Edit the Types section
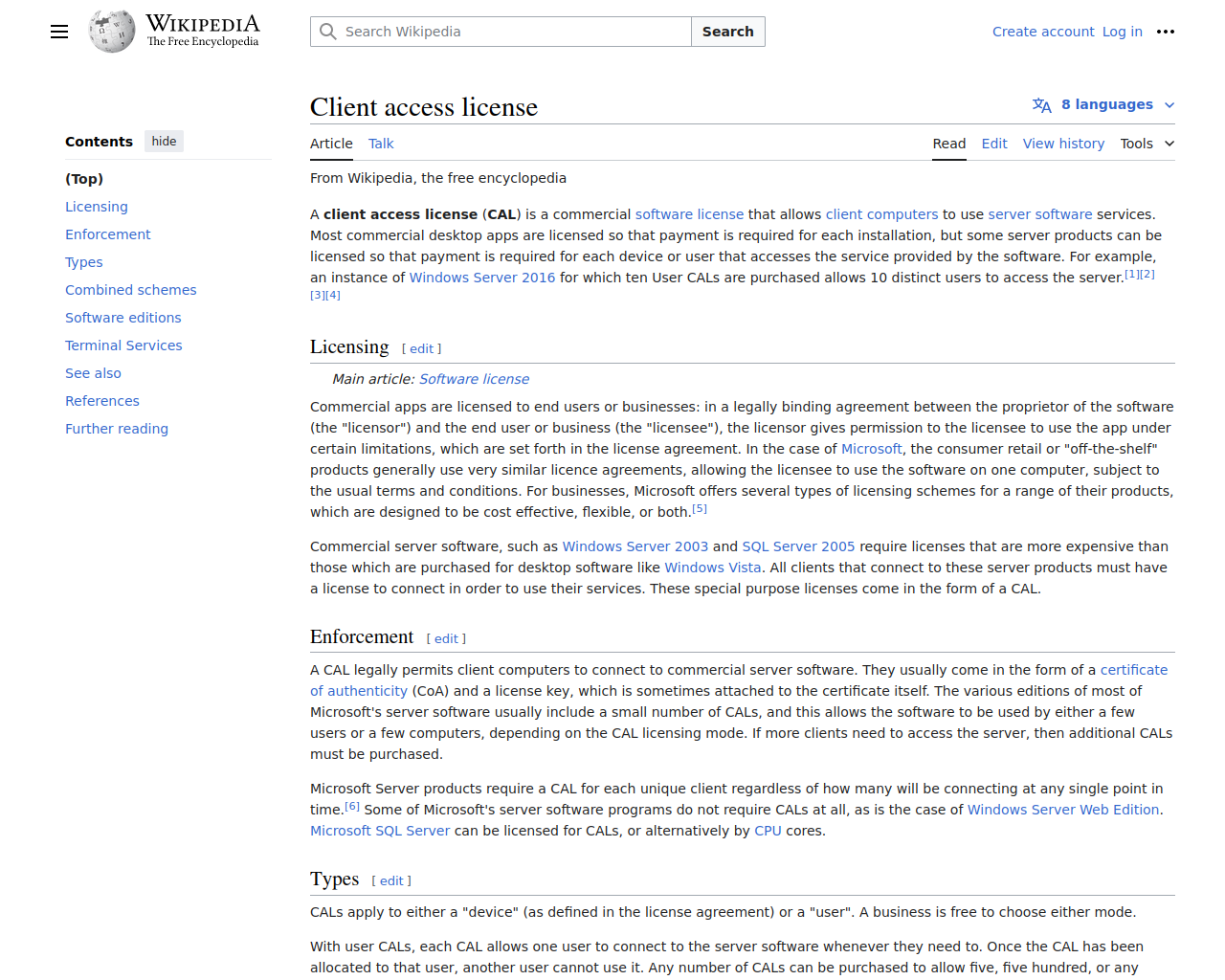This screenshot has width=1225, height=980. click(x=391, y=881)
